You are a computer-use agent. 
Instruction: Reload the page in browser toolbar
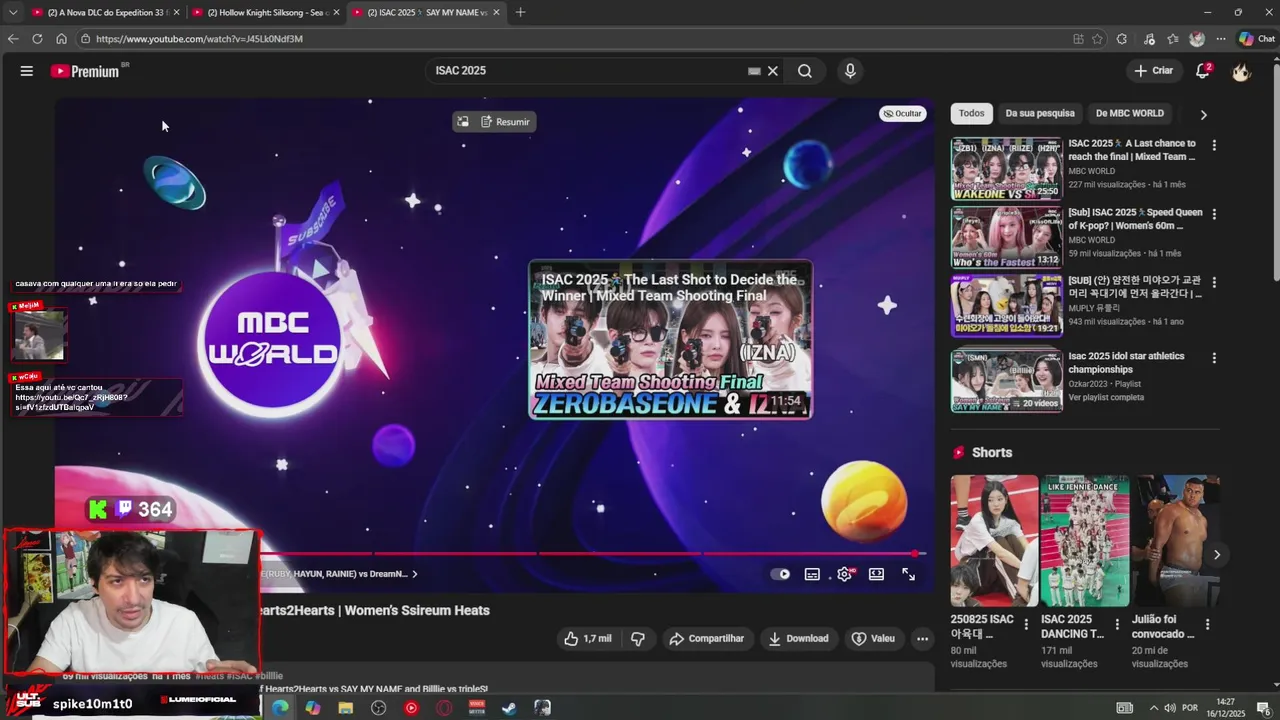coord(37,39)
